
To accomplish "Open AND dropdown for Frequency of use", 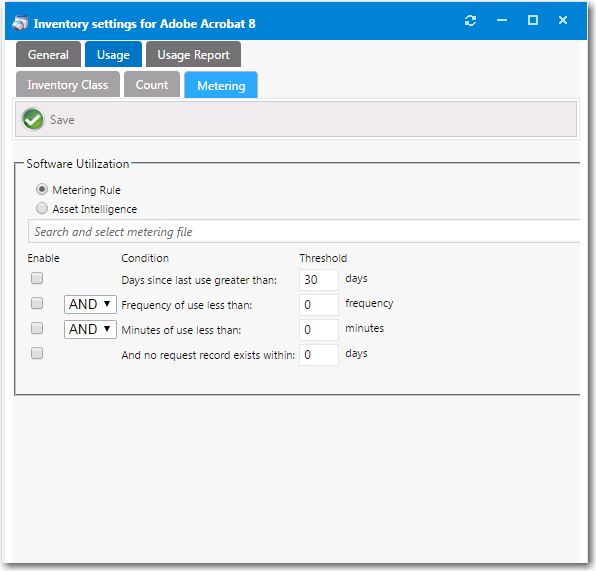I will 90,304.
